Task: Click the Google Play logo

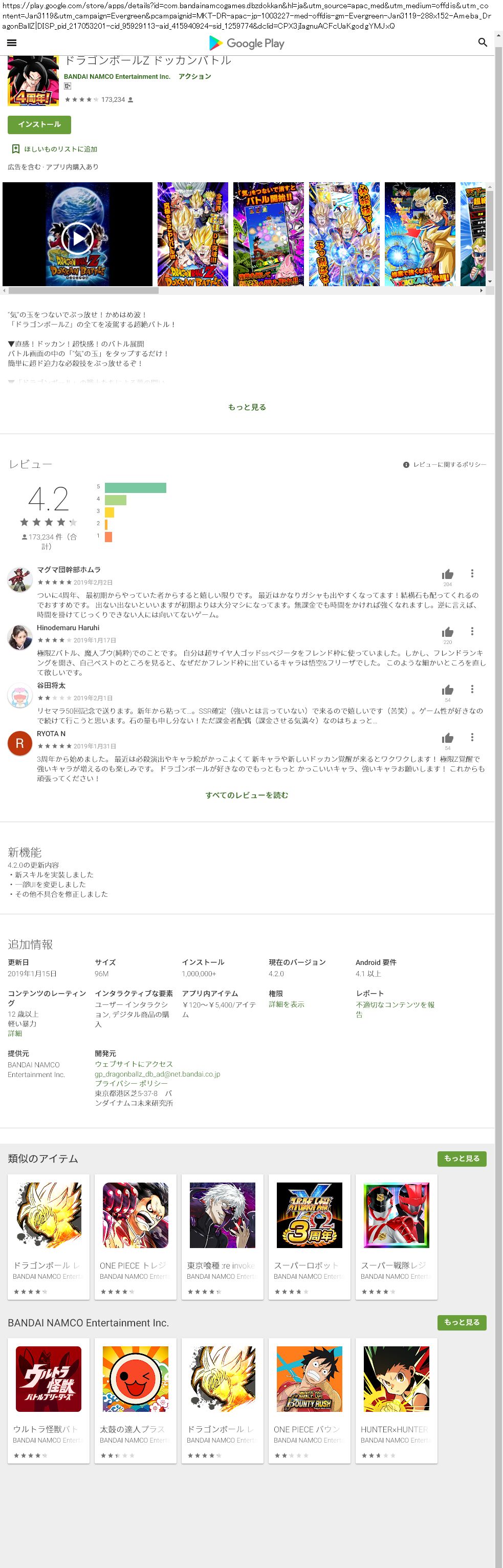Action: tap(246, 43)
